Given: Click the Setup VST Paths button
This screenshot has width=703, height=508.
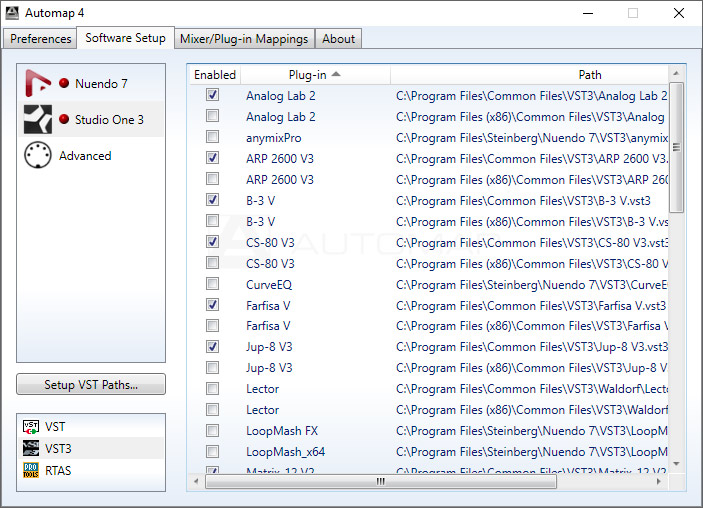Looking at the screenshot, I should (x=91, y=385).
